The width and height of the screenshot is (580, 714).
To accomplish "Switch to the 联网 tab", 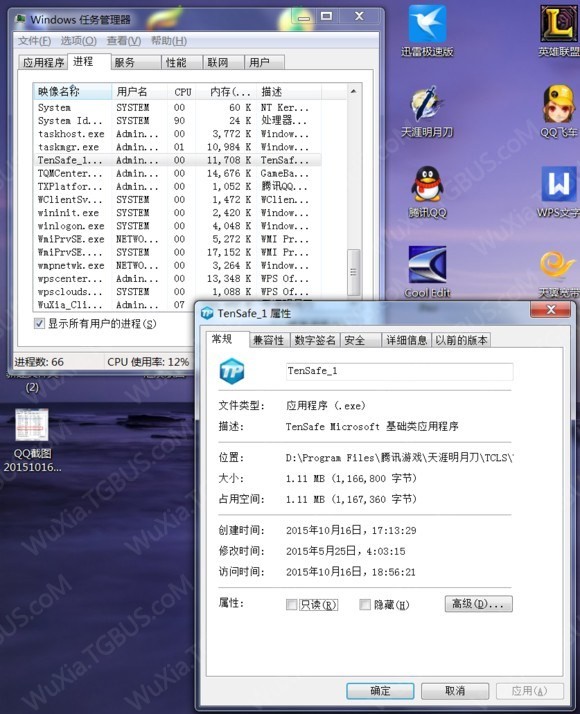I will 223,62.
